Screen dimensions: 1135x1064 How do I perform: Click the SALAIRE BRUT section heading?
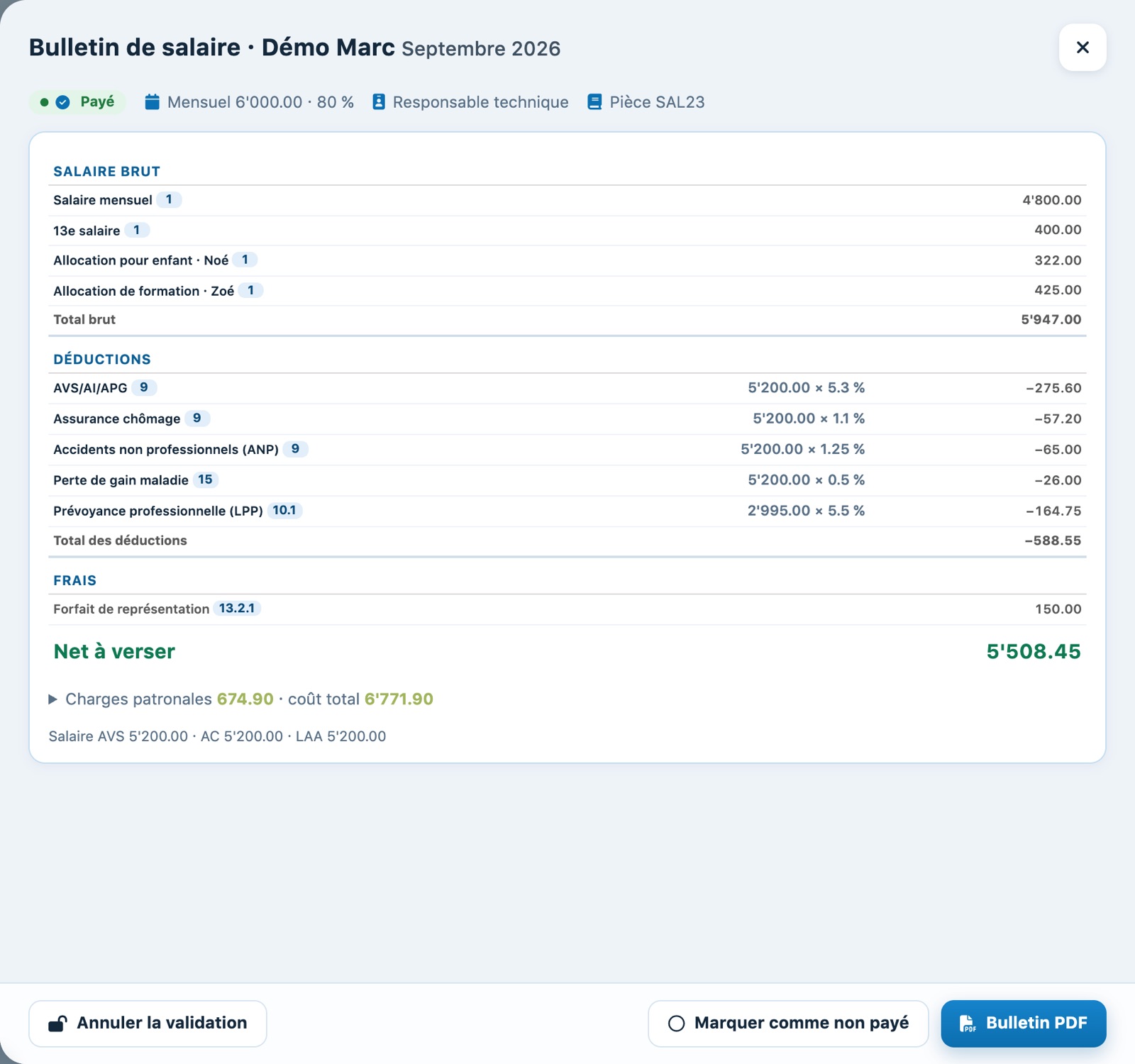coord(107,172)
